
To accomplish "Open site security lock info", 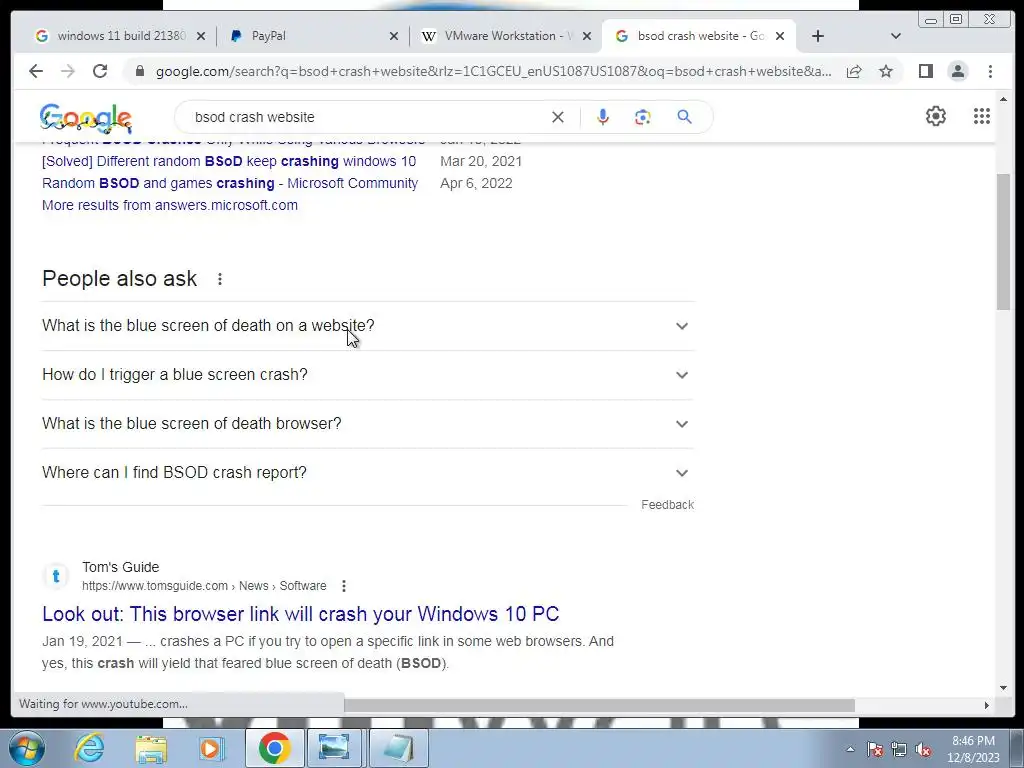I will tap(139, 71).
